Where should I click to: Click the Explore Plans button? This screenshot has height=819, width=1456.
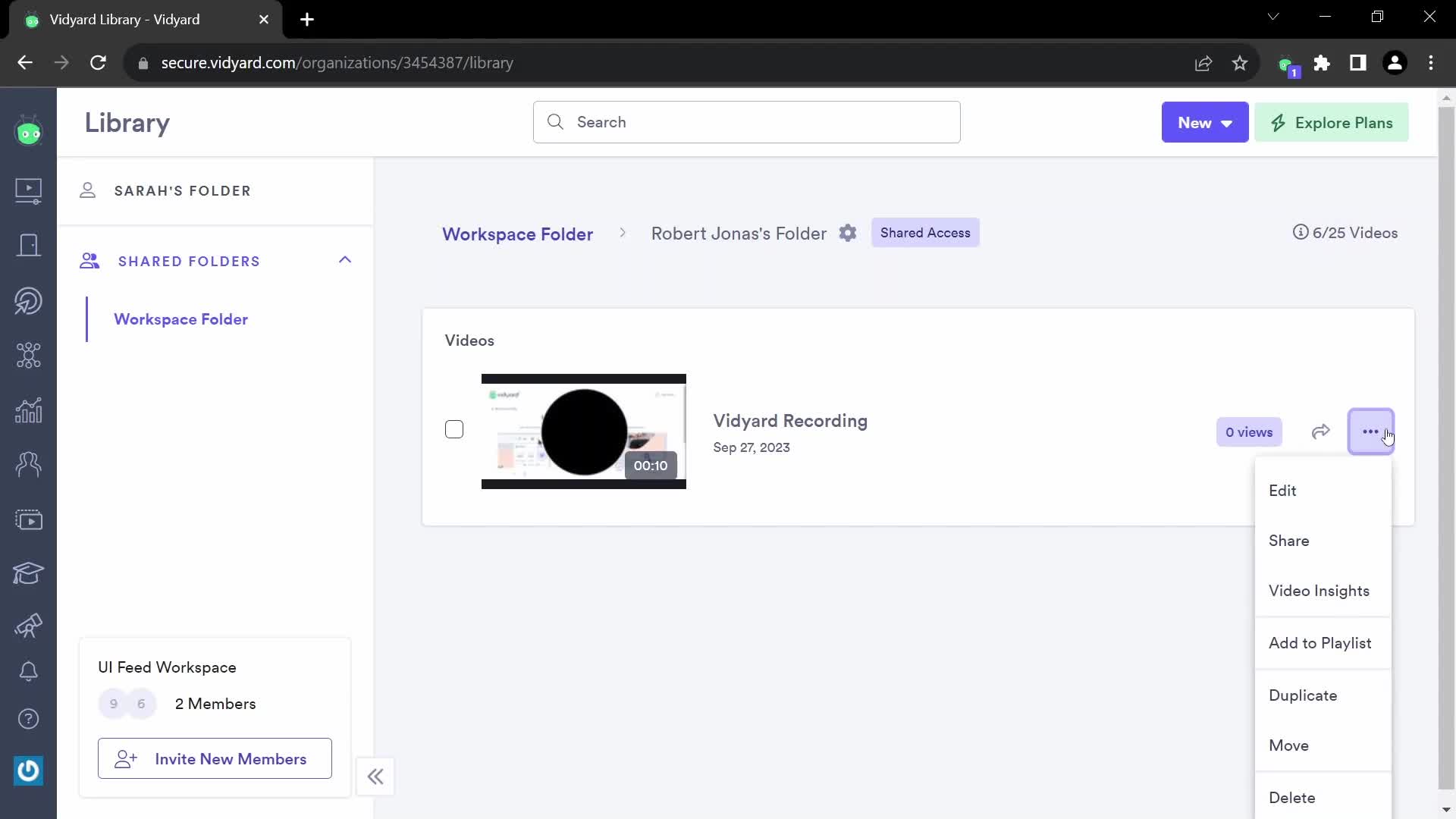click(1333, 122)
